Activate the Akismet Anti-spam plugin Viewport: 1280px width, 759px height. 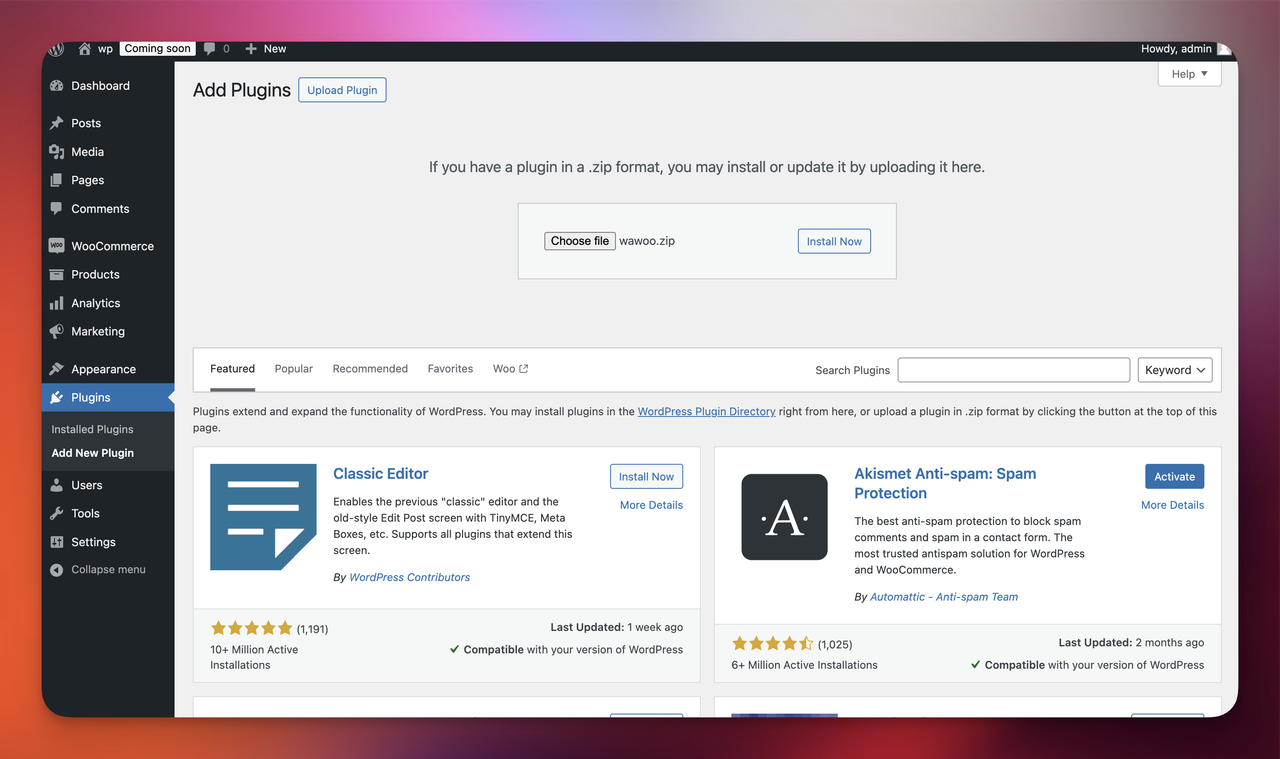[x=1174, y=477]
